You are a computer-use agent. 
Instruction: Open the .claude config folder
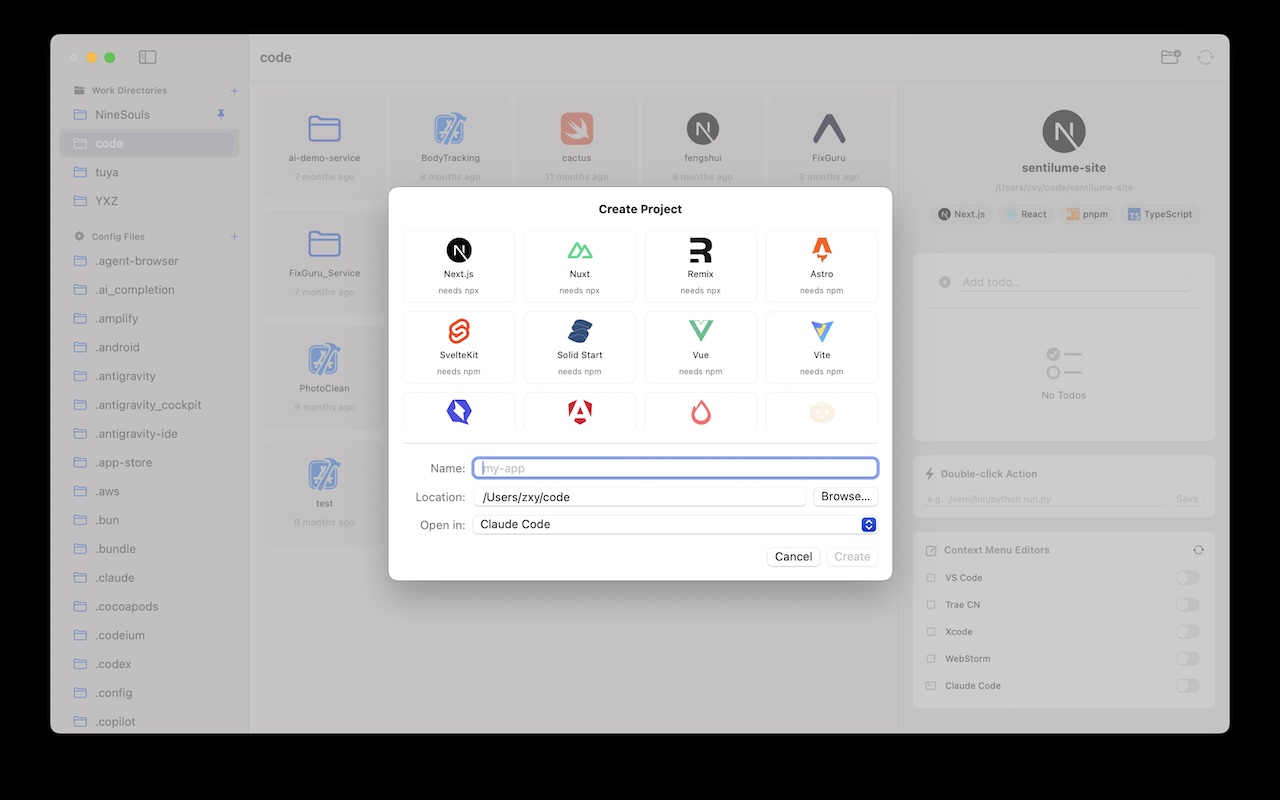150,578
